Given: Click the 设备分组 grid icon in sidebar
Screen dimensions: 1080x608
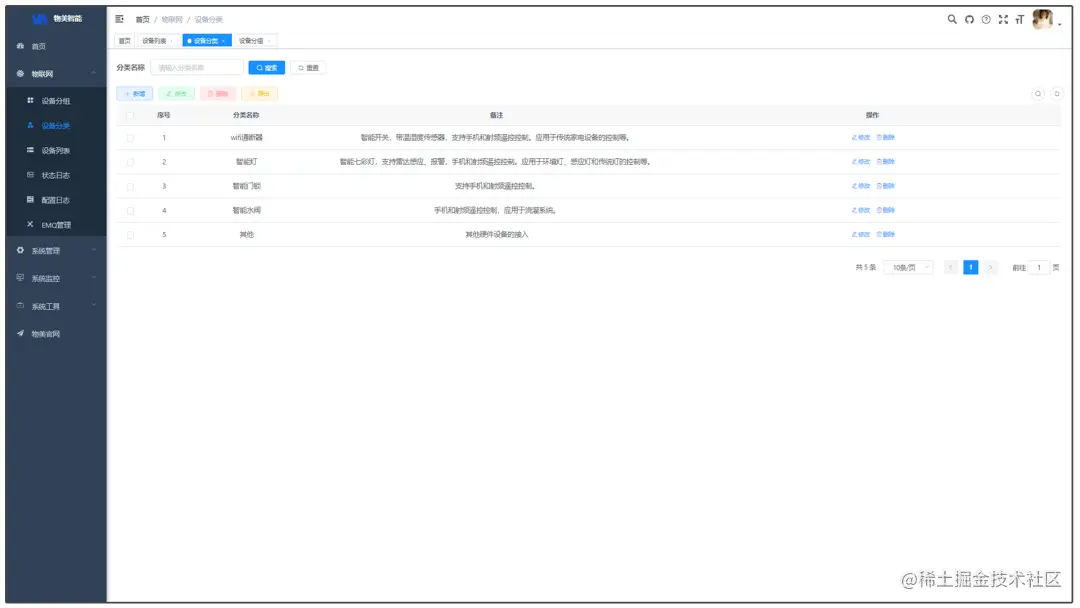Looking at the screenshot, I should (x=30, y=101).
